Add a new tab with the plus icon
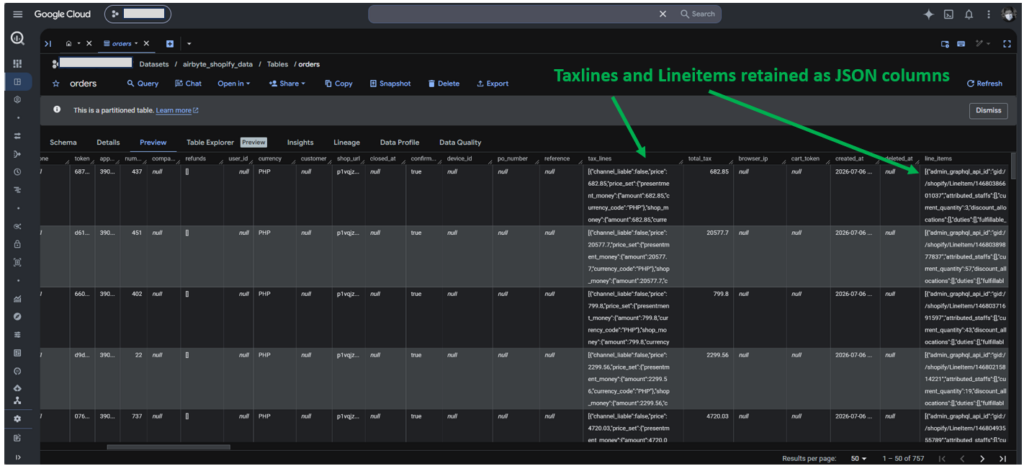Screen dimensions: 1024x466 [x=170, y=44]
